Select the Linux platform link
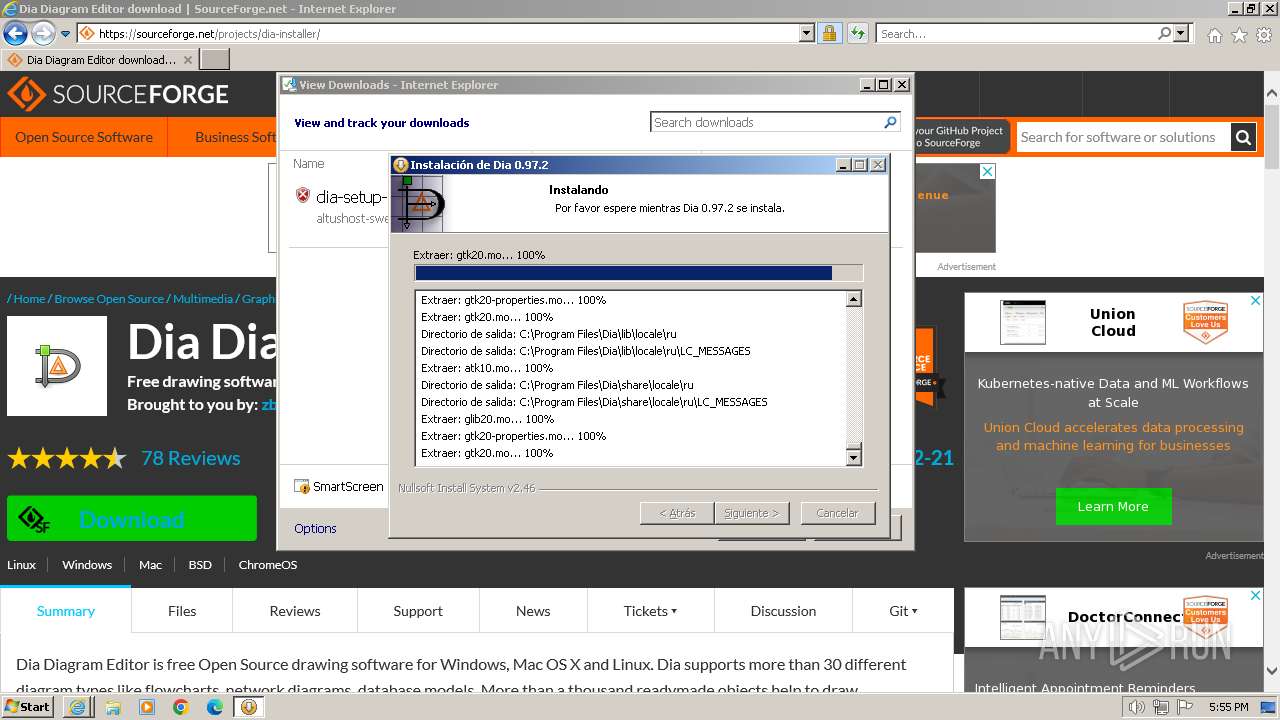Screen dimensions: 1280x720 point(21,565)
